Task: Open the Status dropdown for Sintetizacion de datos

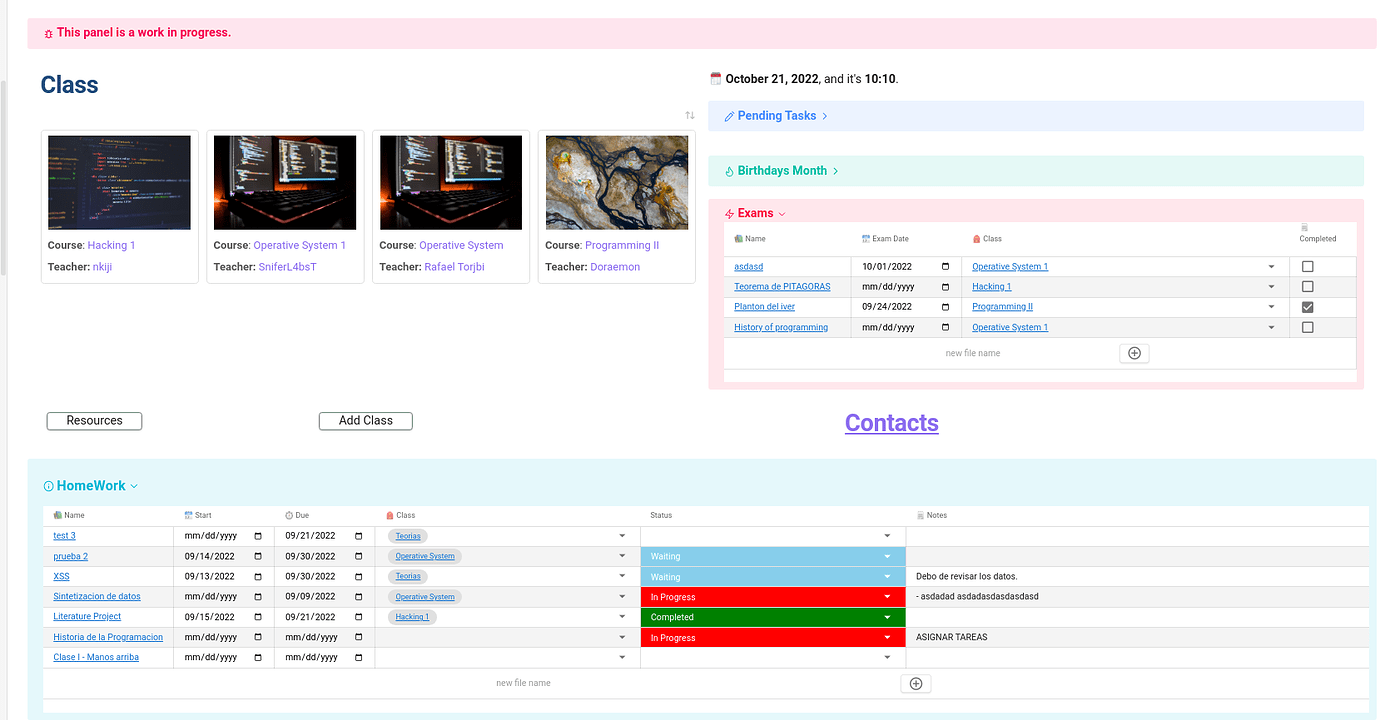Action: coord(886,596)
